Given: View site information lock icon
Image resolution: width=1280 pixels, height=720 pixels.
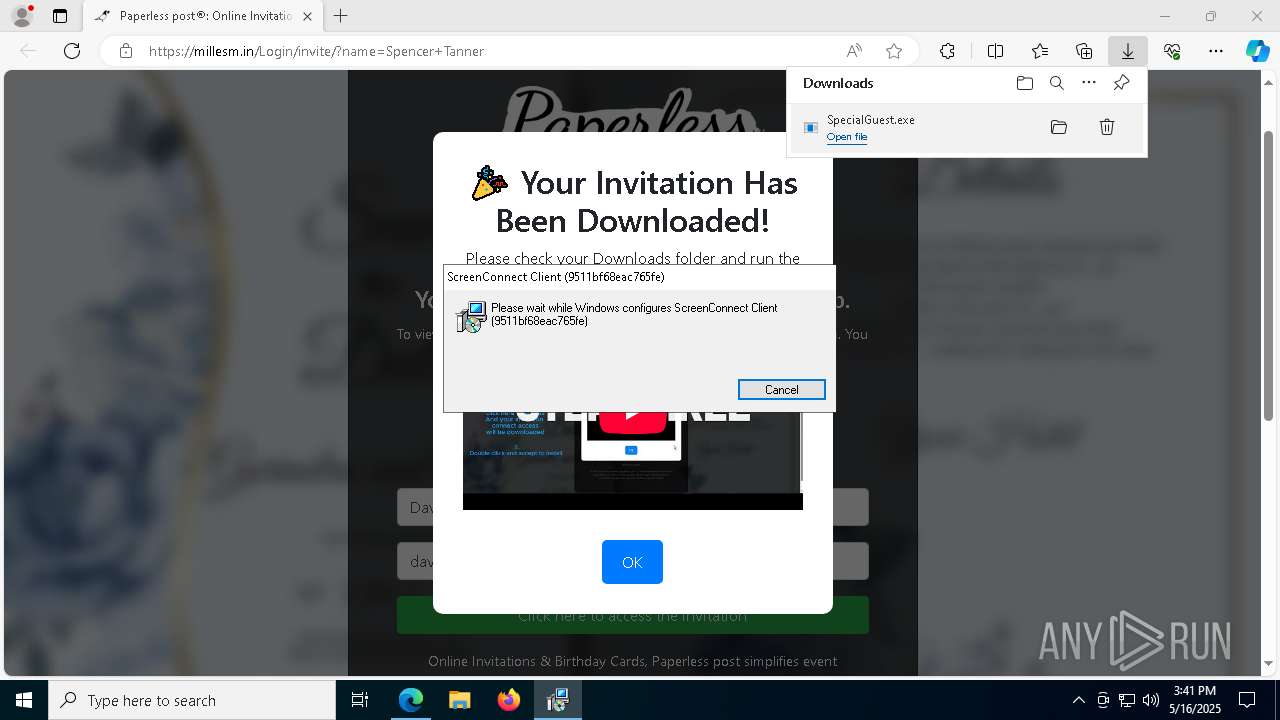Looking at the screenshot, I should (x=126, y=51).
